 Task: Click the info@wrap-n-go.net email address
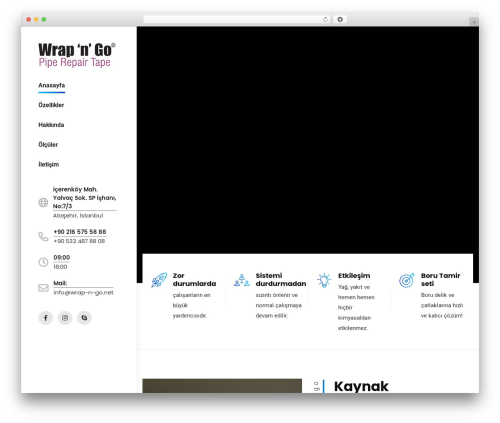coord(83,293)
